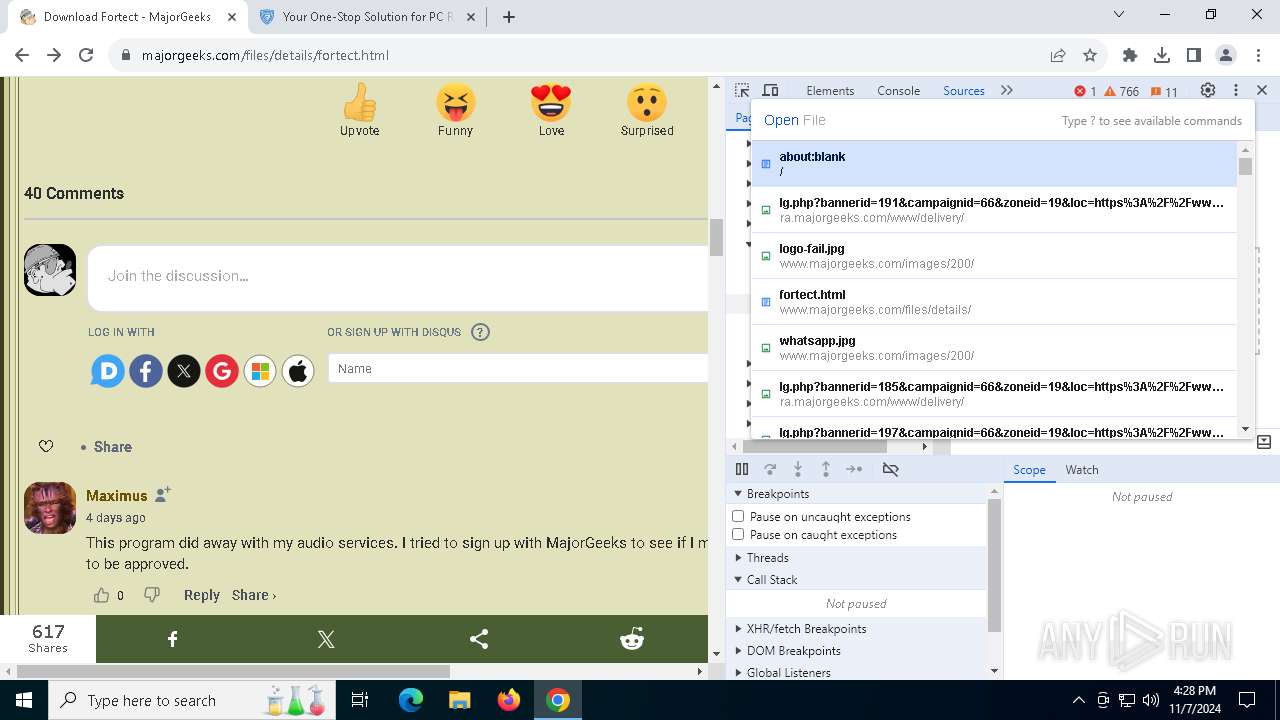Open File Explorer from taskbar
The height and width of the screenshot is (720, 1280).
point(459,700)
